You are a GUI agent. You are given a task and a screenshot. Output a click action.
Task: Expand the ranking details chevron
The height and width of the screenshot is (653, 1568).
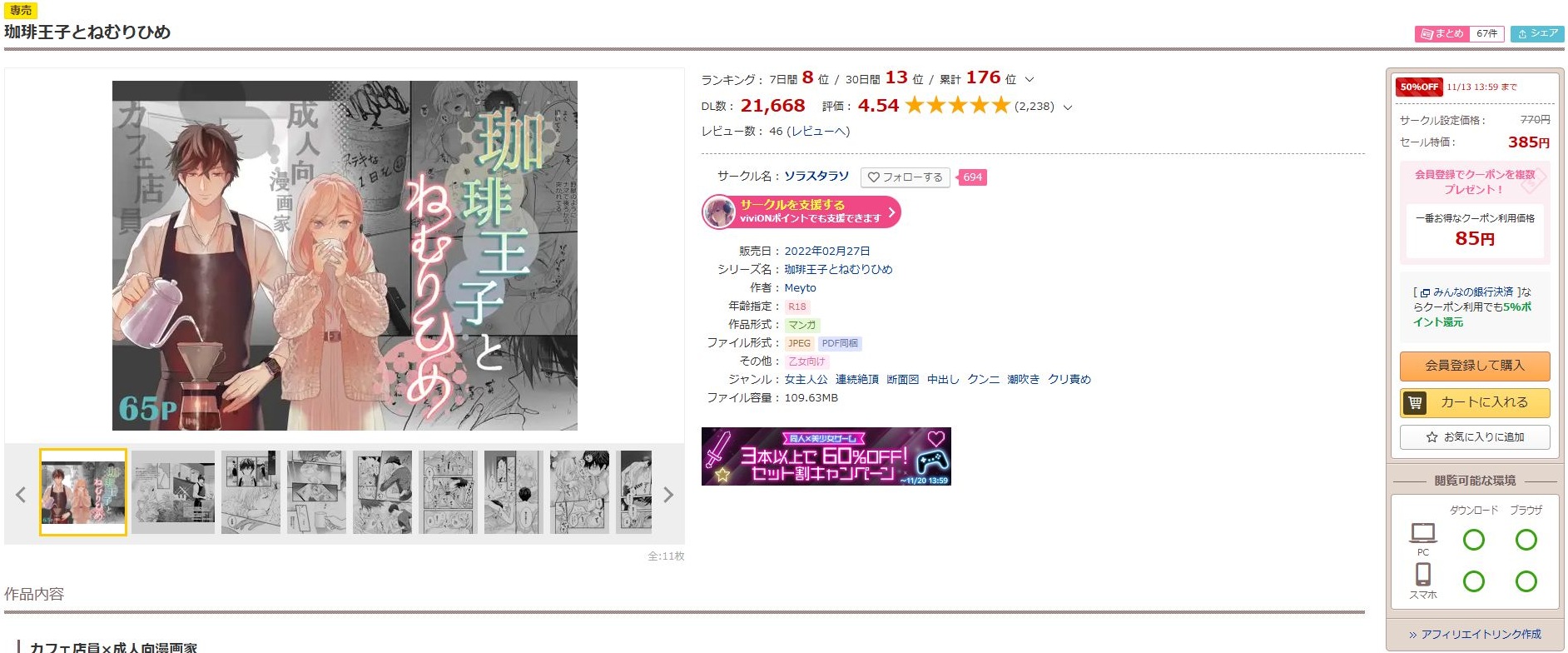point(1030,80)
